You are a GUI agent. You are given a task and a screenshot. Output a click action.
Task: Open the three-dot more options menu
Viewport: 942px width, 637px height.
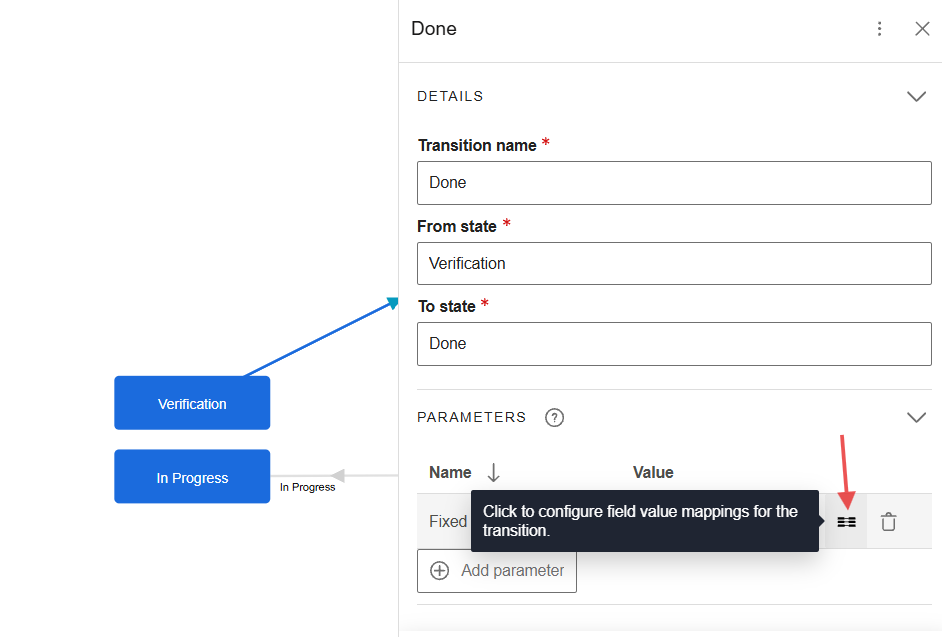coord(879,29)
